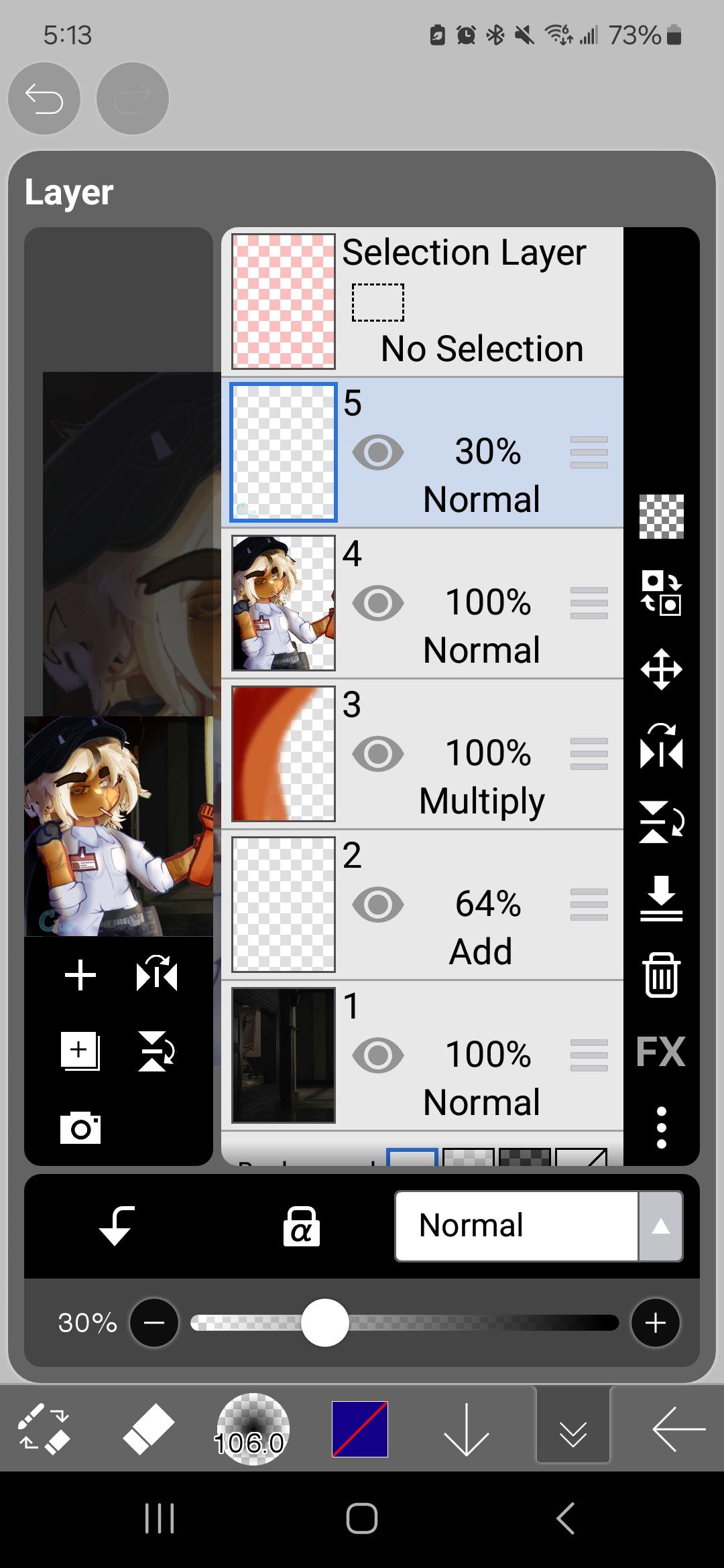This screenshot has width=724, height=1568.
Task: Delete layer with the trash icon
Action: pos(661,975)
